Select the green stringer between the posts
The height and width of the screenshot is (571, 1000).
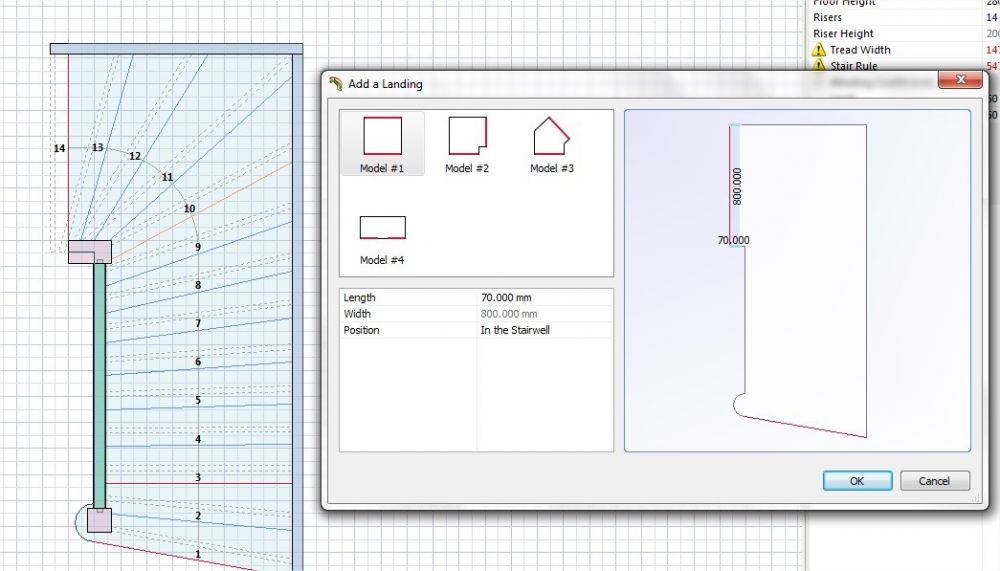pos(99,386)
